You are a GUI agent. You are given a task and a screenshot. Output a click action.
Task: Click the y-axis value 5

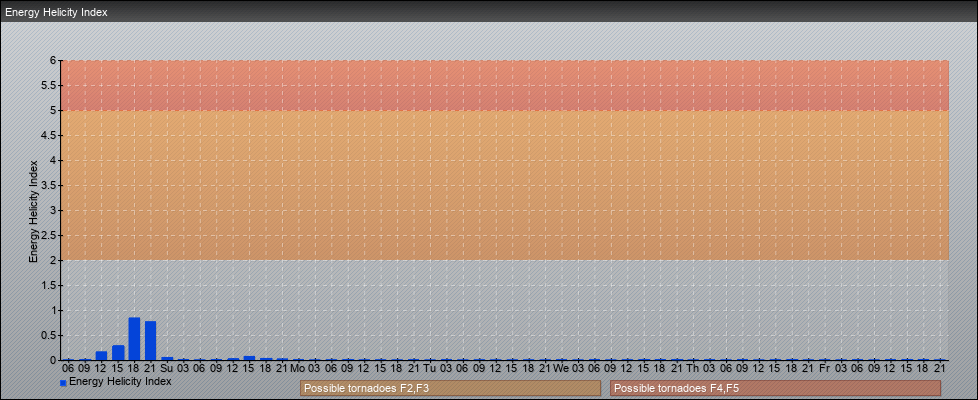[x=54, y=110]
